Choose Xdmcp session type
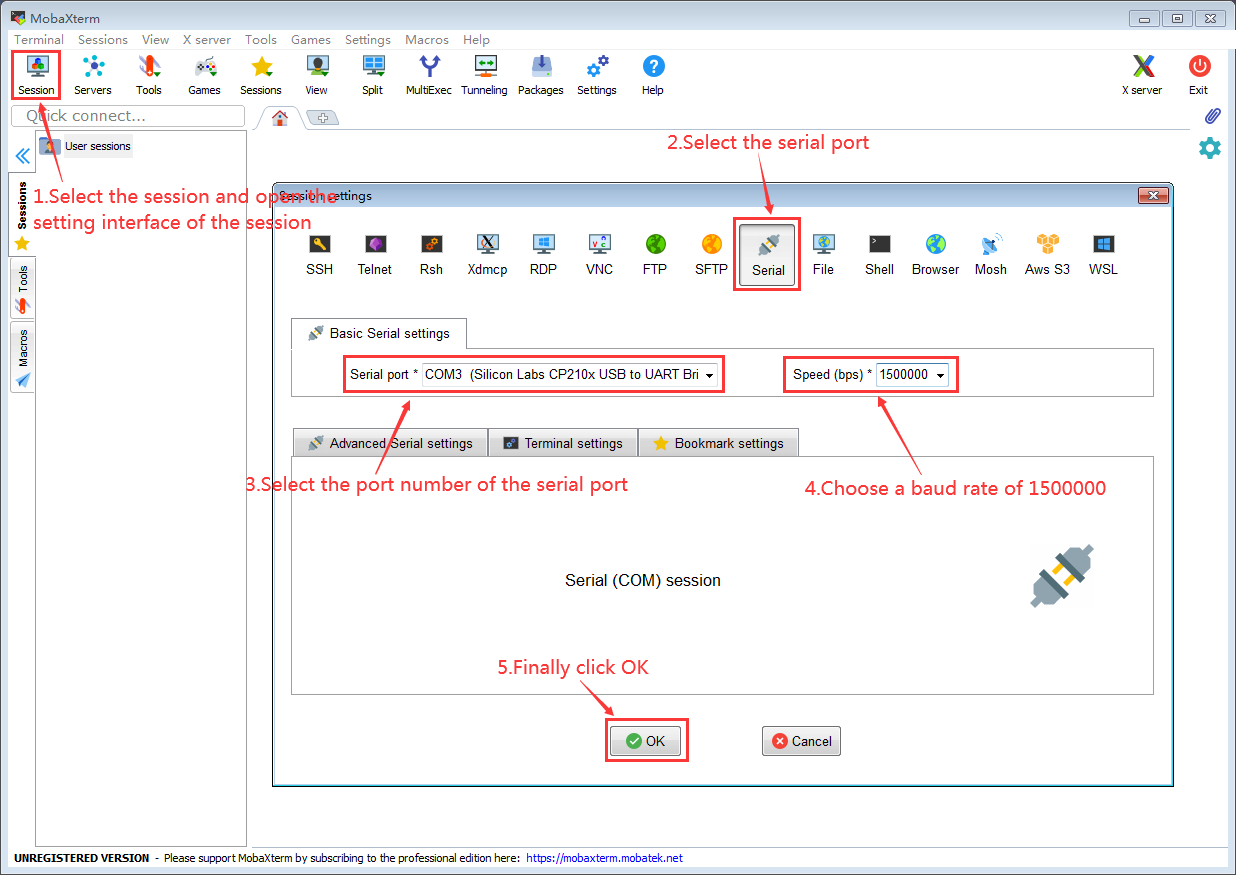Viewport: 1236px width, 875px height. pyautogui.click(x=487, y=255)
